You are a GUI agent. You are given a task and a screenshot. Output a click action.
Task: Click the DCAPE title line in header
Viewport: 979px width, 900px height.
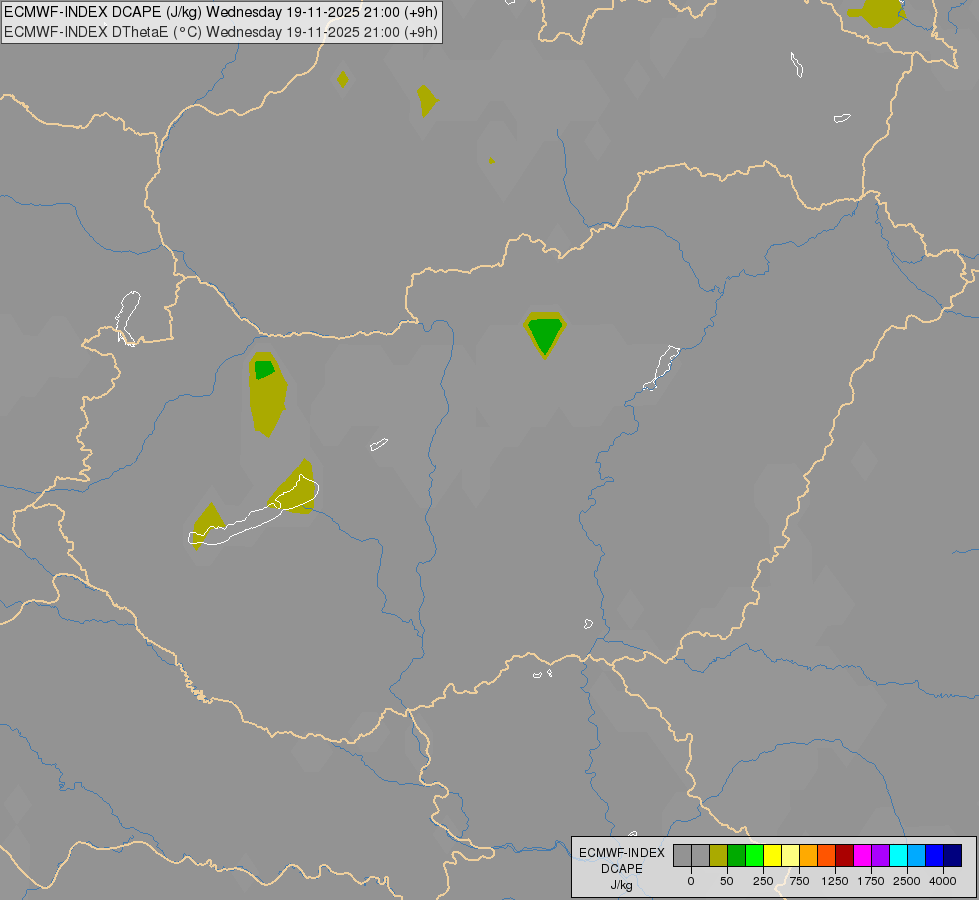click(x=221, y=12)
